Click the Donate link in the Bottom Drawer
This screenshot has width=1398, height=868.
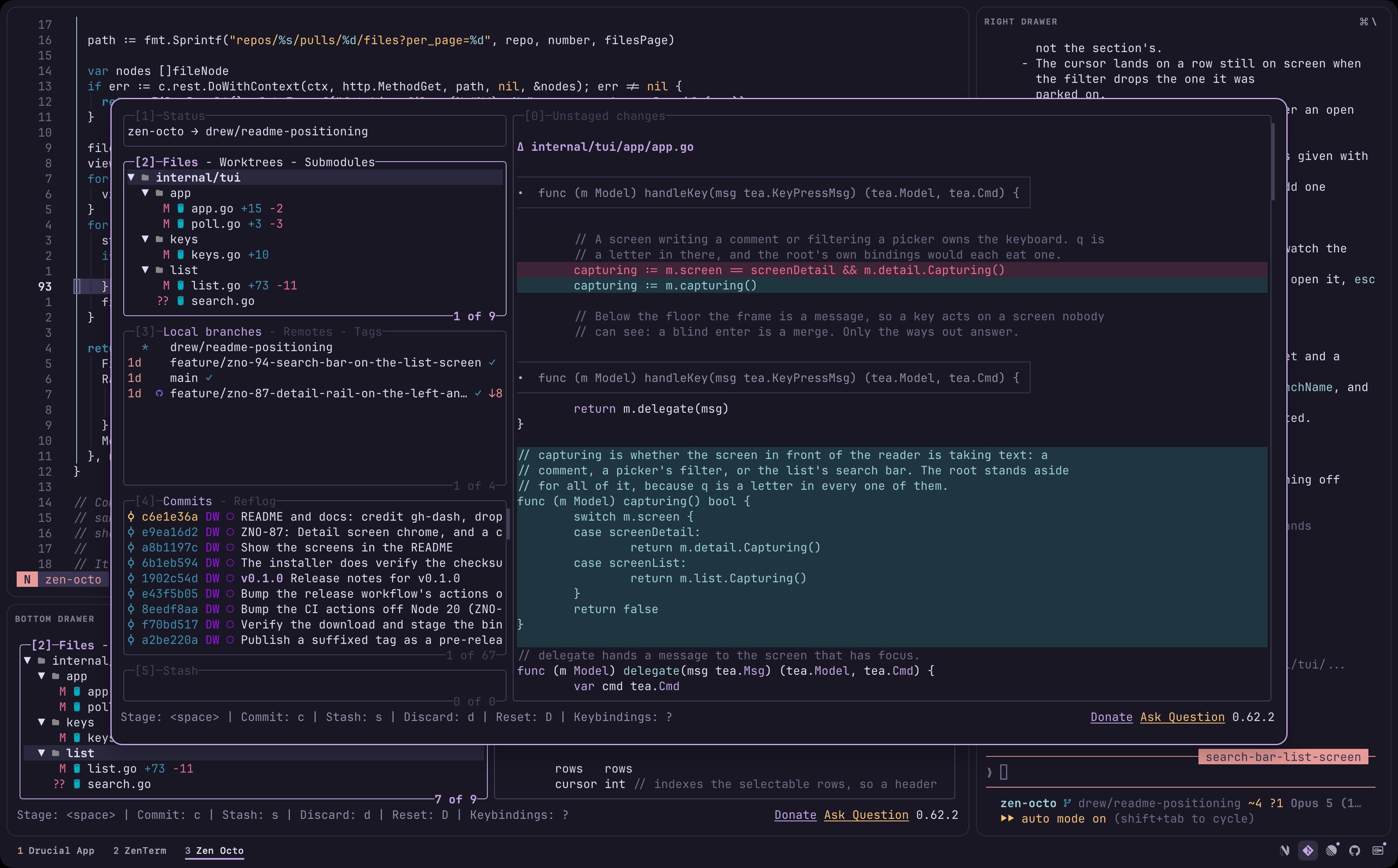(x=795, y=815)
